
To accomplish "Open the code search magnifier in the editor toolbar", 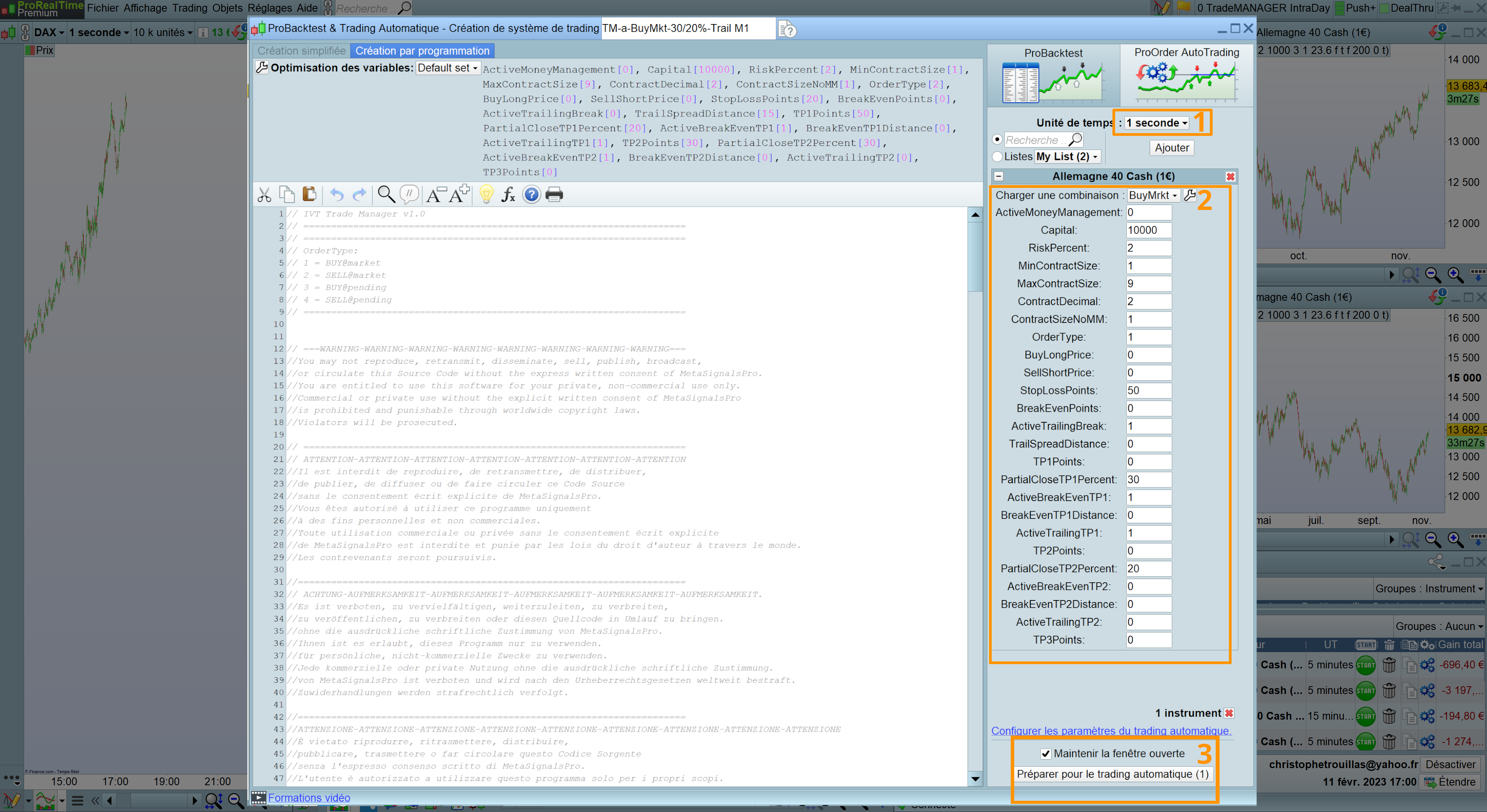I will click(x=386, y=194).
